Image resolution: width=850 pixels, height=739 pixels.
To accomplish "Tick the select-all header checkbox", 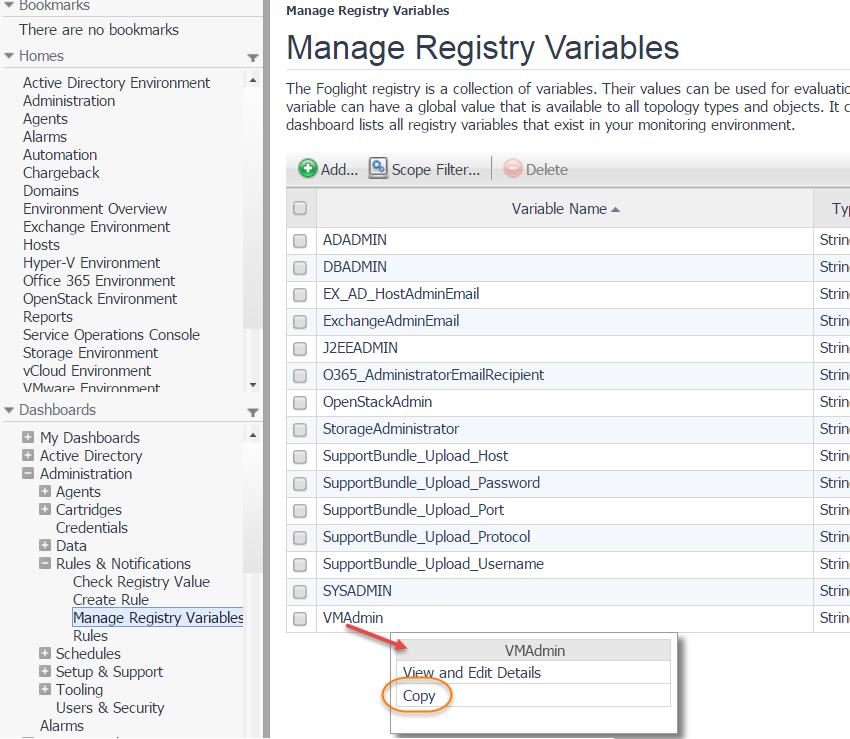I will [300, 209].
